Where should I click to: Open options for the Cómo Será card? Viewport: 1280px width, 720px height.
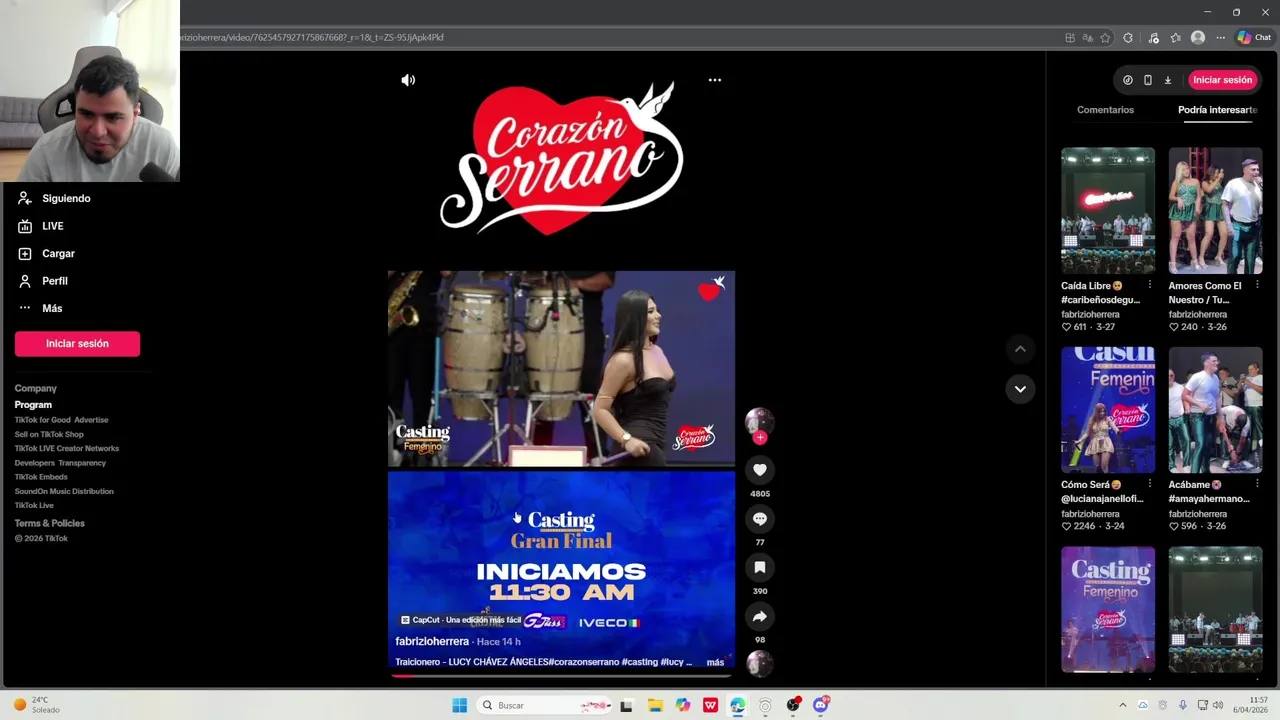pyautogui.click(x=1149, y=484)
